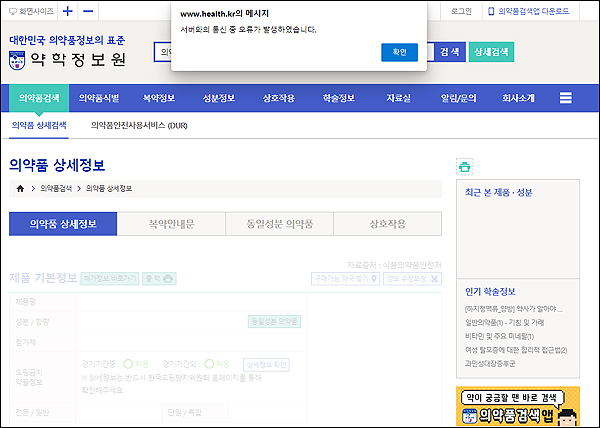Open the 자료실 menu
This screenshot has height=428, width=600.
pyautogui.click(x=398, y=98)
